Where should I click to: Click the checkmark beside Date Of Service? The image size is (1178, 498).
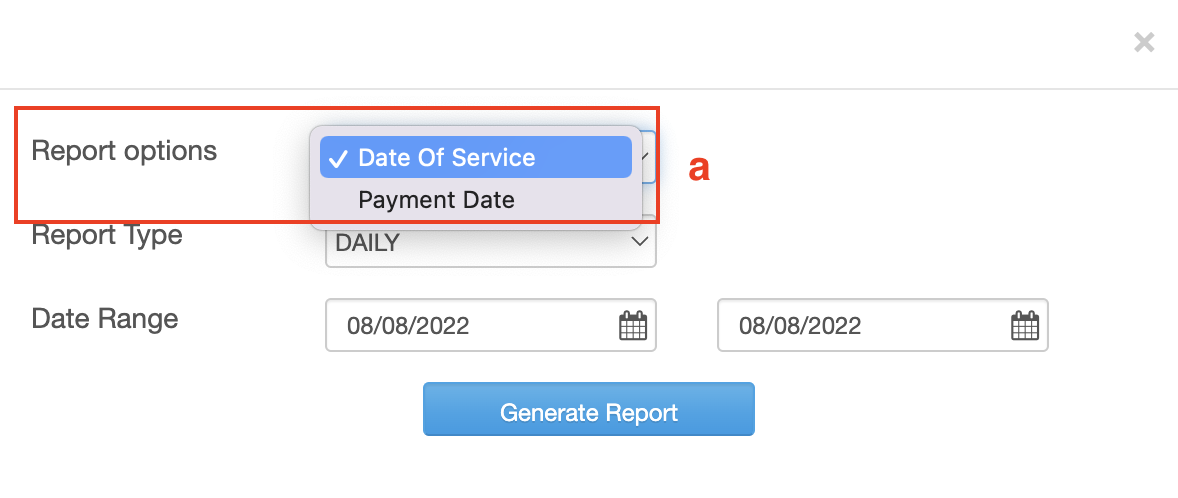tap(338, 158)
